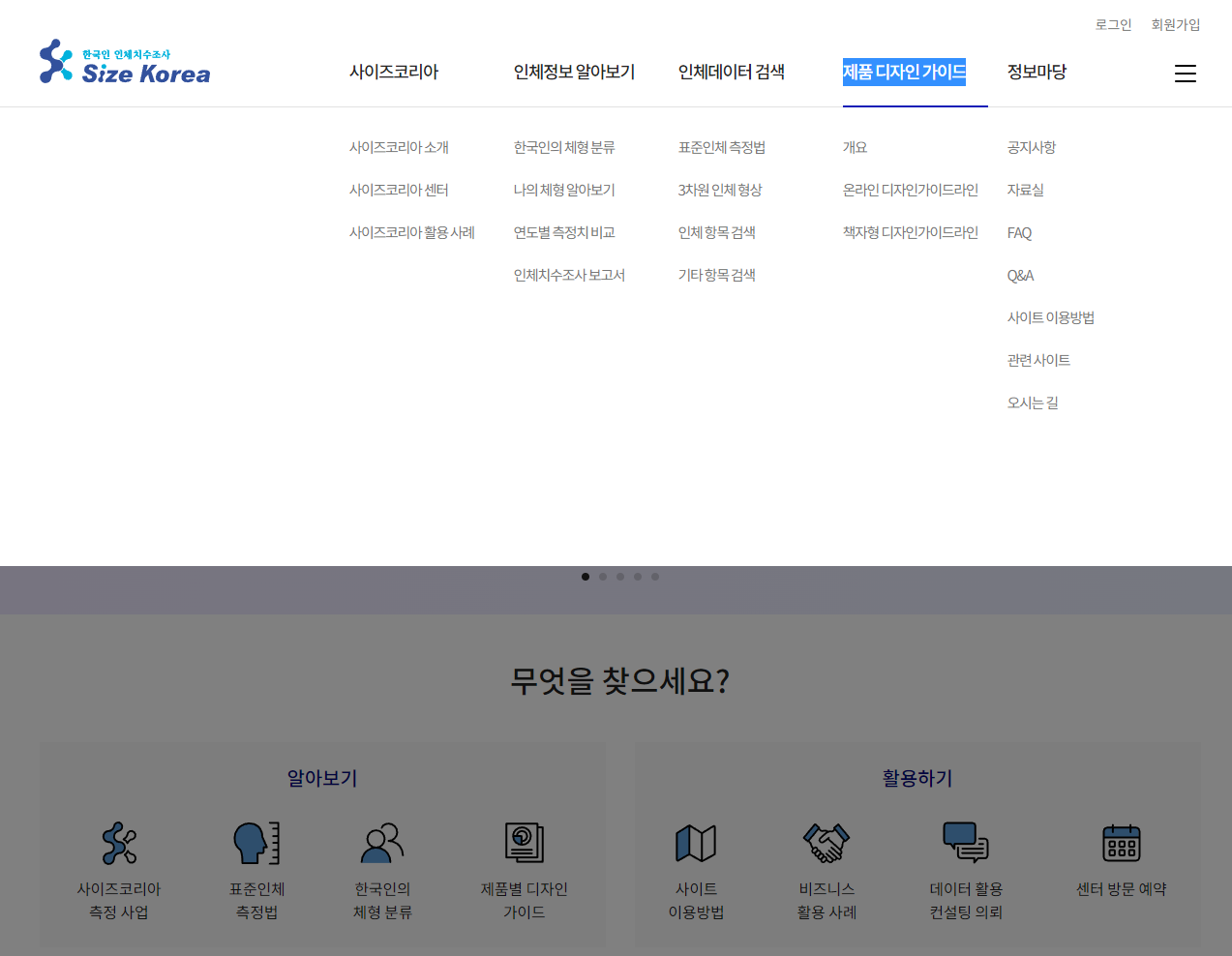This screenshot has width=1232, height=956.
Task: Open the 사이트 이용방법 map icon
Action: click(x=696, y=843)
